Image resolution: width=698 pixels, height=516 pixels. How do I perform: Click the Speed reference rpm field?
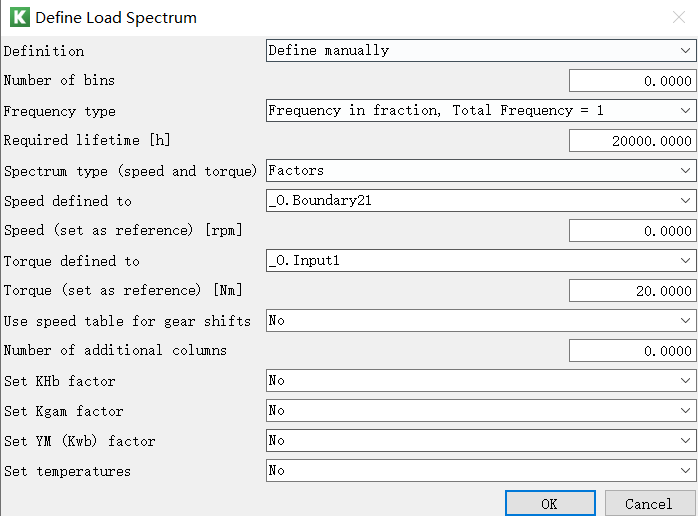pyautogui.click(x=633, y=231)
